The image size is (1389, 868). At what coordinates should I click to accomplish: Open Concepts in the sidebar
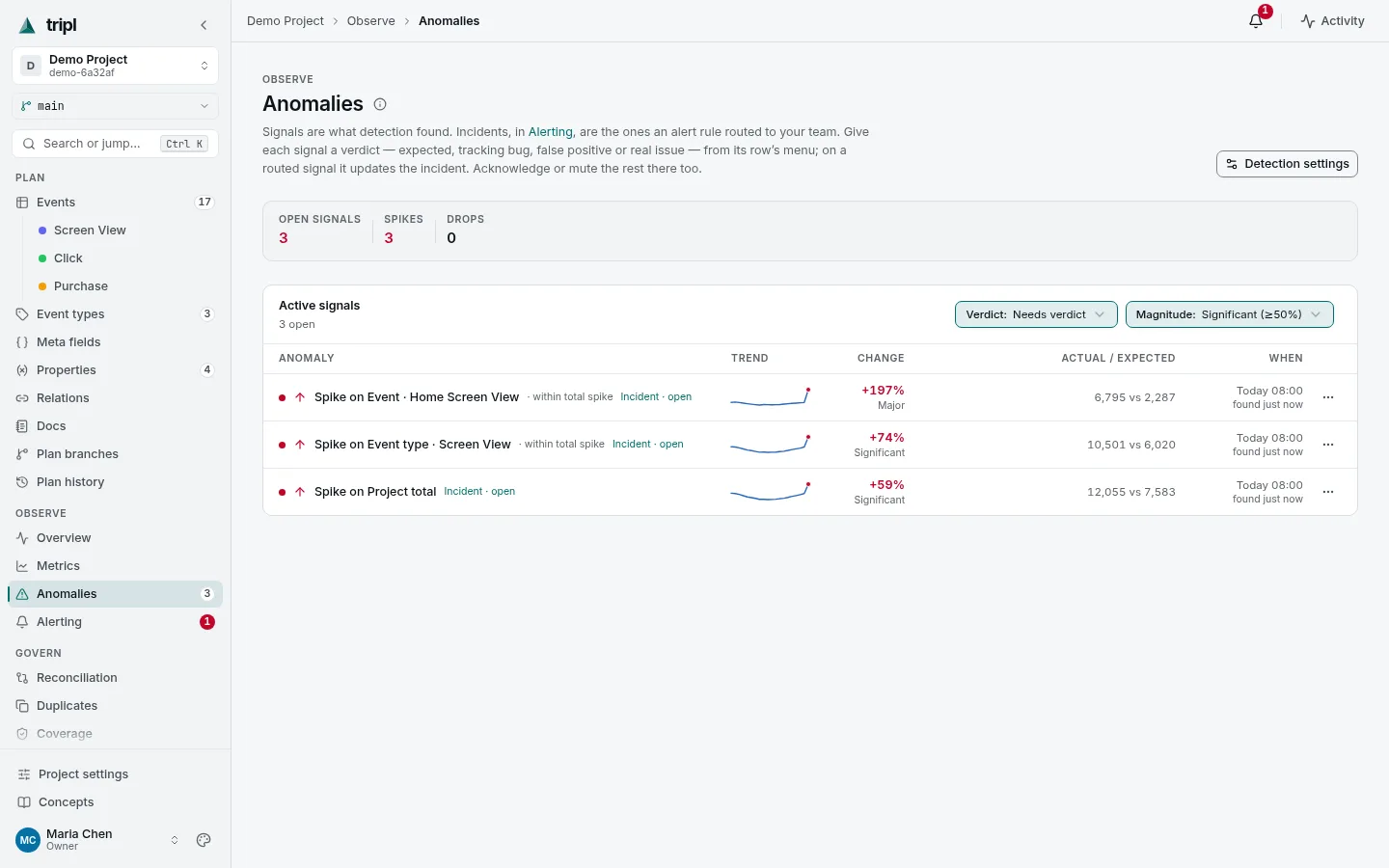tap(115, 802)
